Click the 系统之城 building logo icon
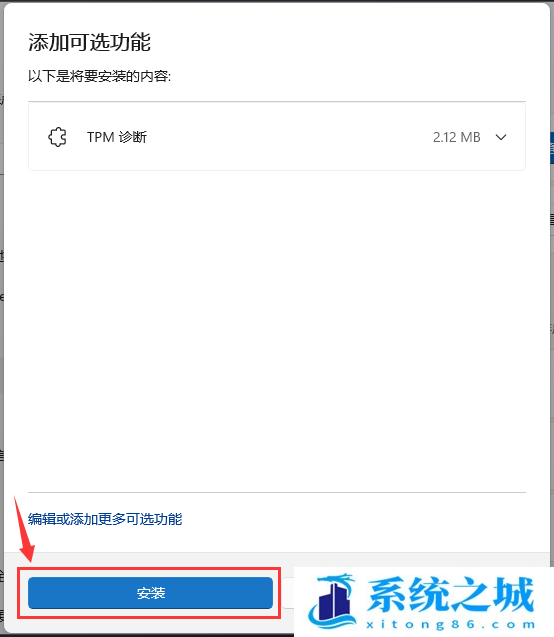The image size is (554, 637). tap(333, 601)
